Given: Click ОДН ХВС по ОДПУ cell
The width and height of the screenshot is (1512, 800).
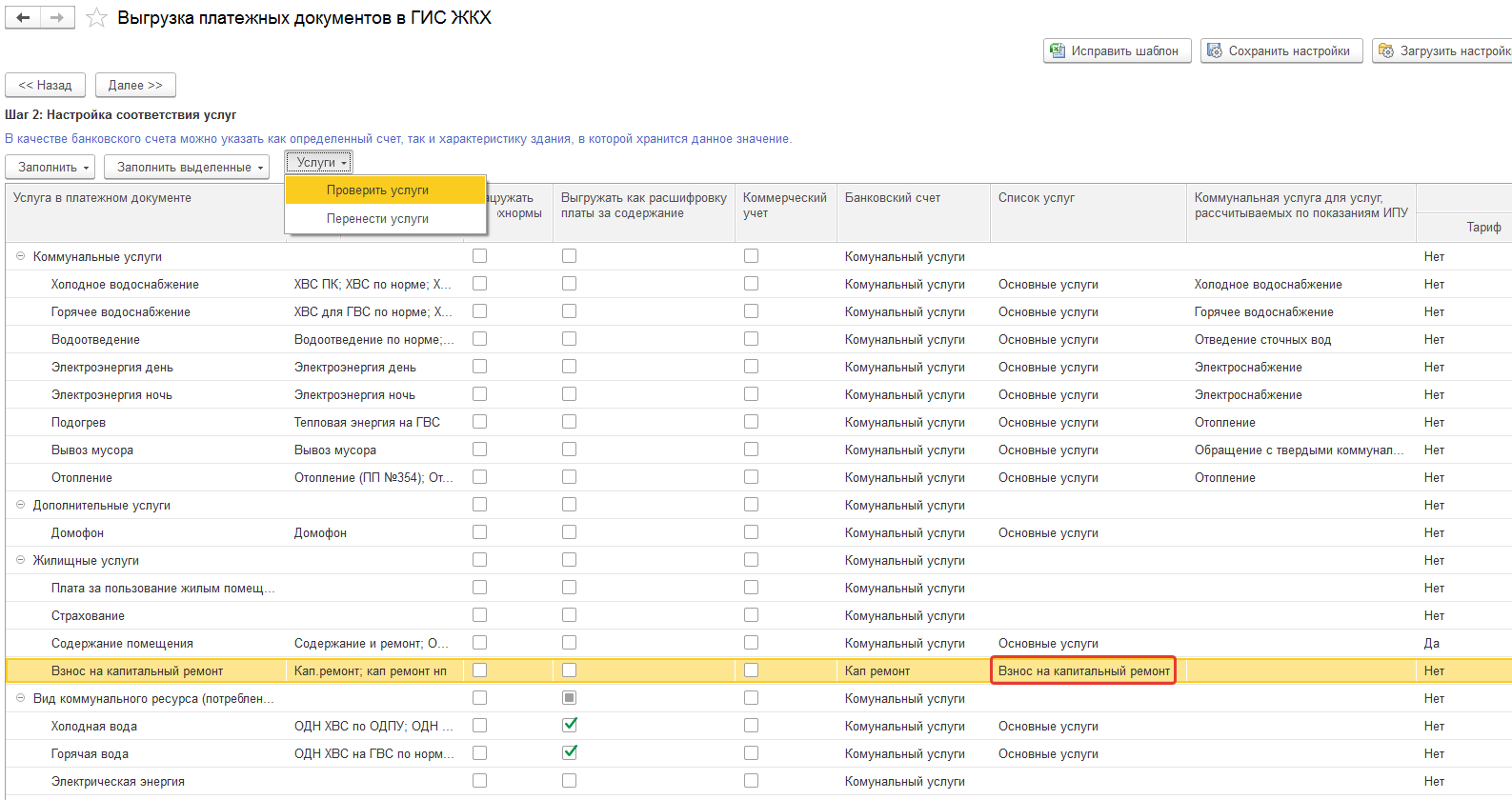Looking at the screenshot, I should pos(373,726).
